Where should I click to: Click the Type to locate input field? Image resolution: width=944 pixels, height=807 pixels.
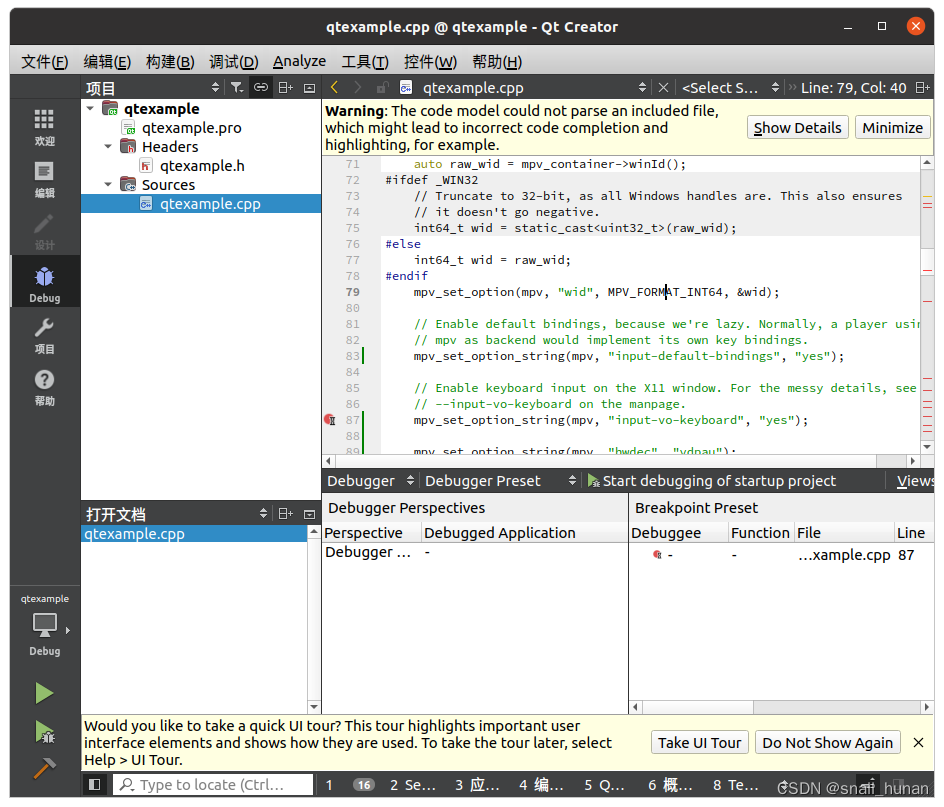click(x=213, y=785)
